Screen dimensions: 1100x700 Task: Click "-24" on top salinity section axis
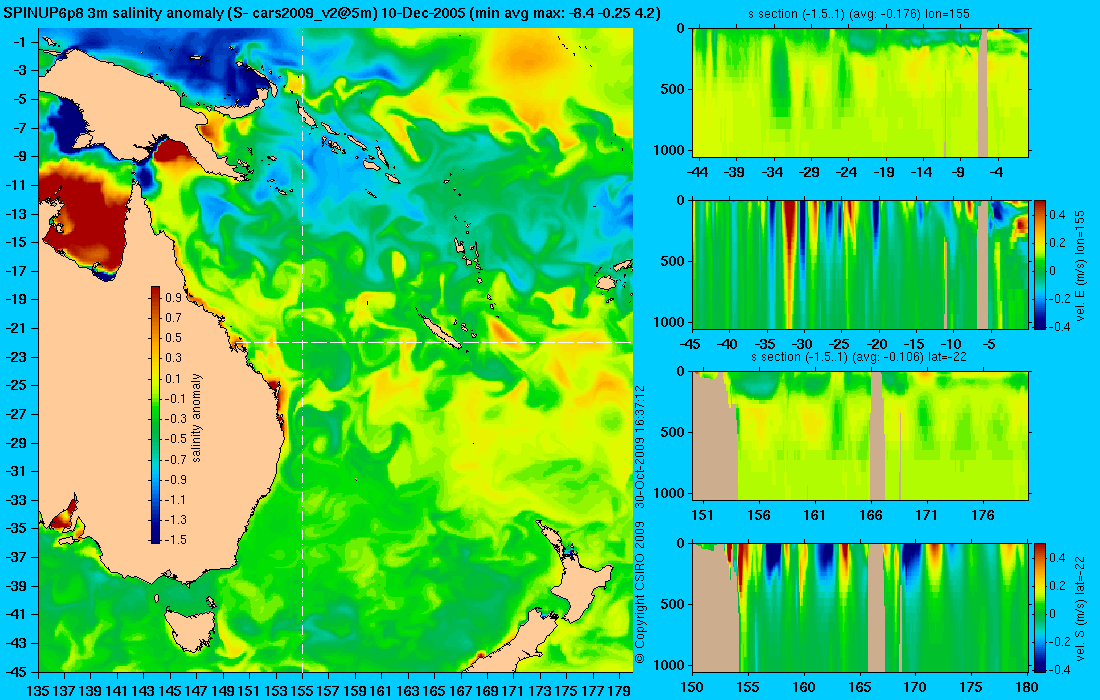coord(847,173)
